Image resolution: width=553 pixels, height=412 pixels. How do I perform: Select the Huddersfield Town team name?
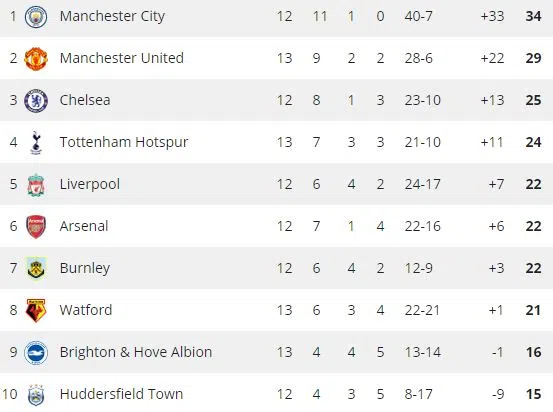click(x=121, y=394)
